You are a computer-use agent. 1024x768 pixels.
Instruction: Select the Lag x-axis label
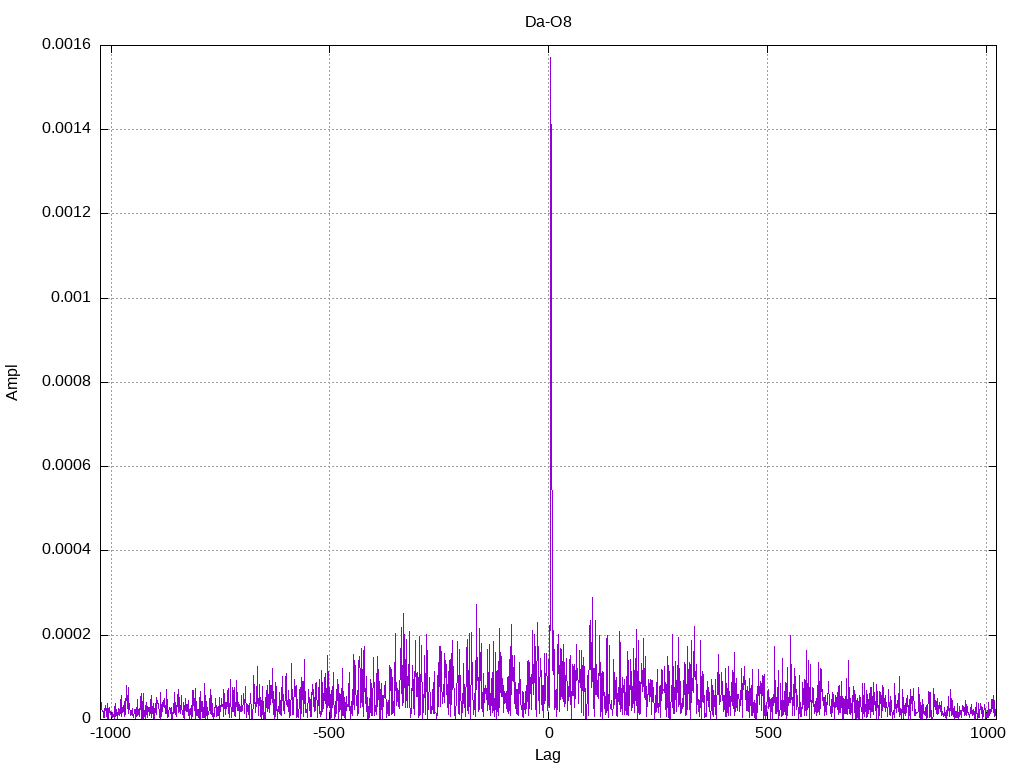pyautogui.click(x=548, y=755)
